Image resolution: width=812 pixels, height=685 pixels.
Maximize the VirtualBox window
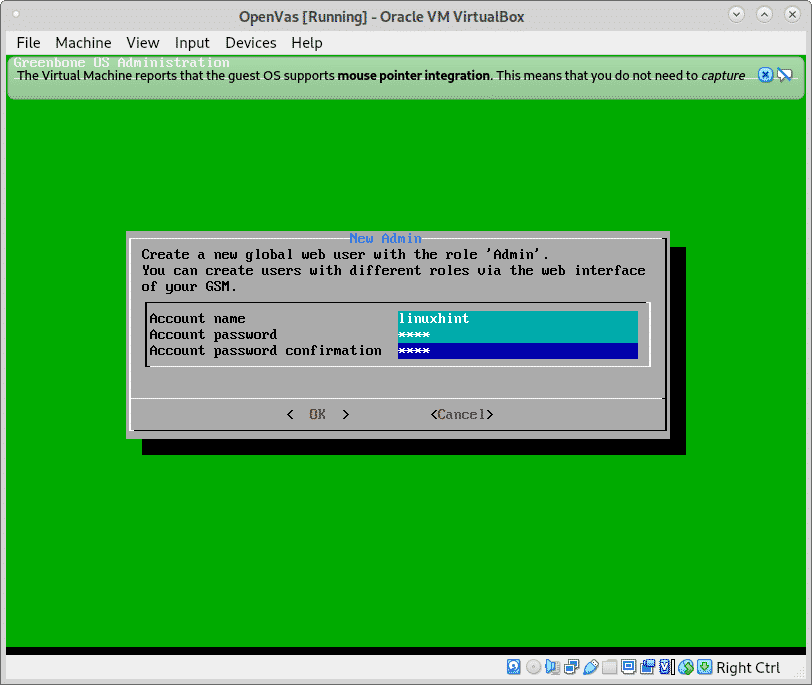(x=764, y=14)
